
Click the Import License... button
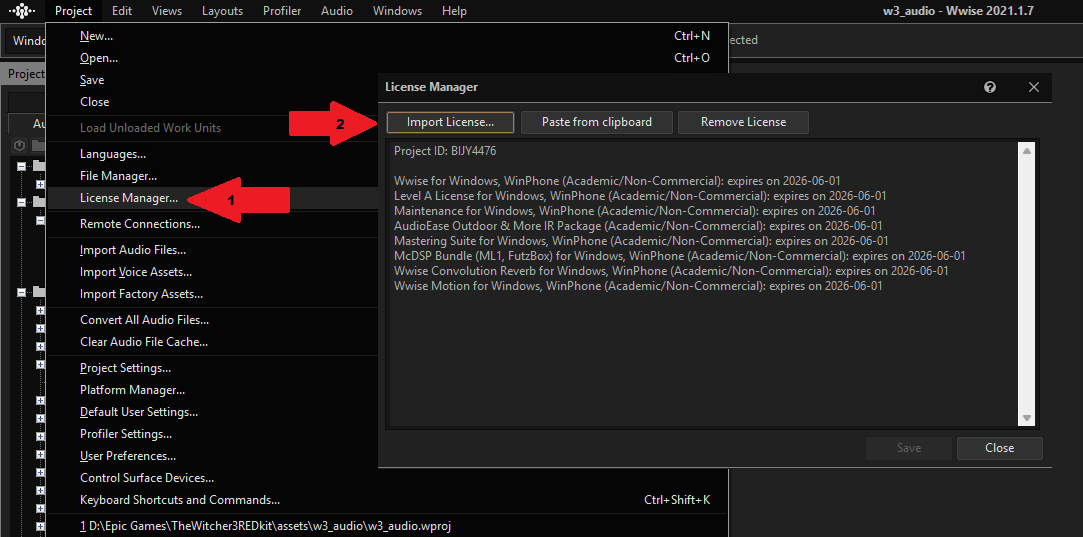tap(450, 122)
